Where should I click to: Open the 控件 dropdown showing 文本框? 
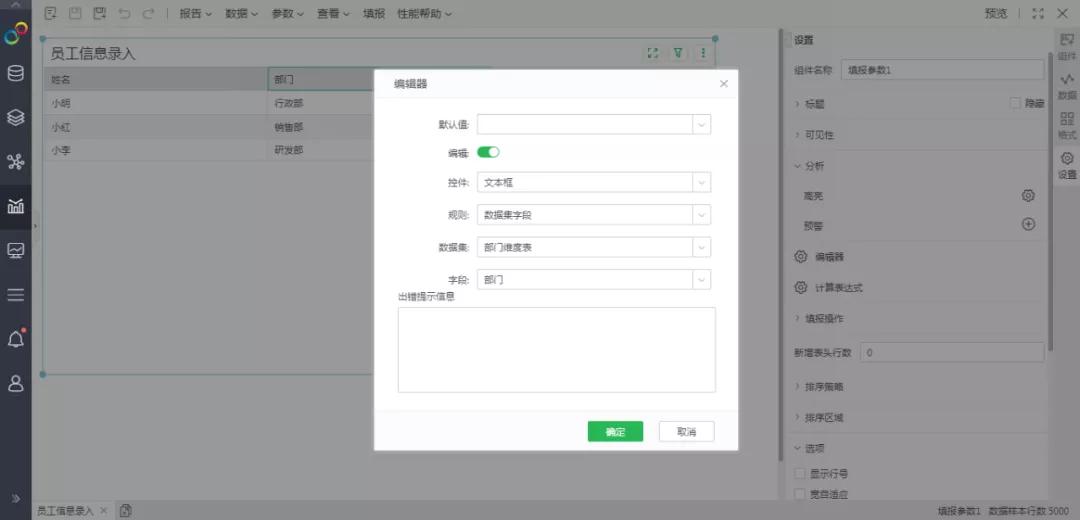(x=594, y=183)
